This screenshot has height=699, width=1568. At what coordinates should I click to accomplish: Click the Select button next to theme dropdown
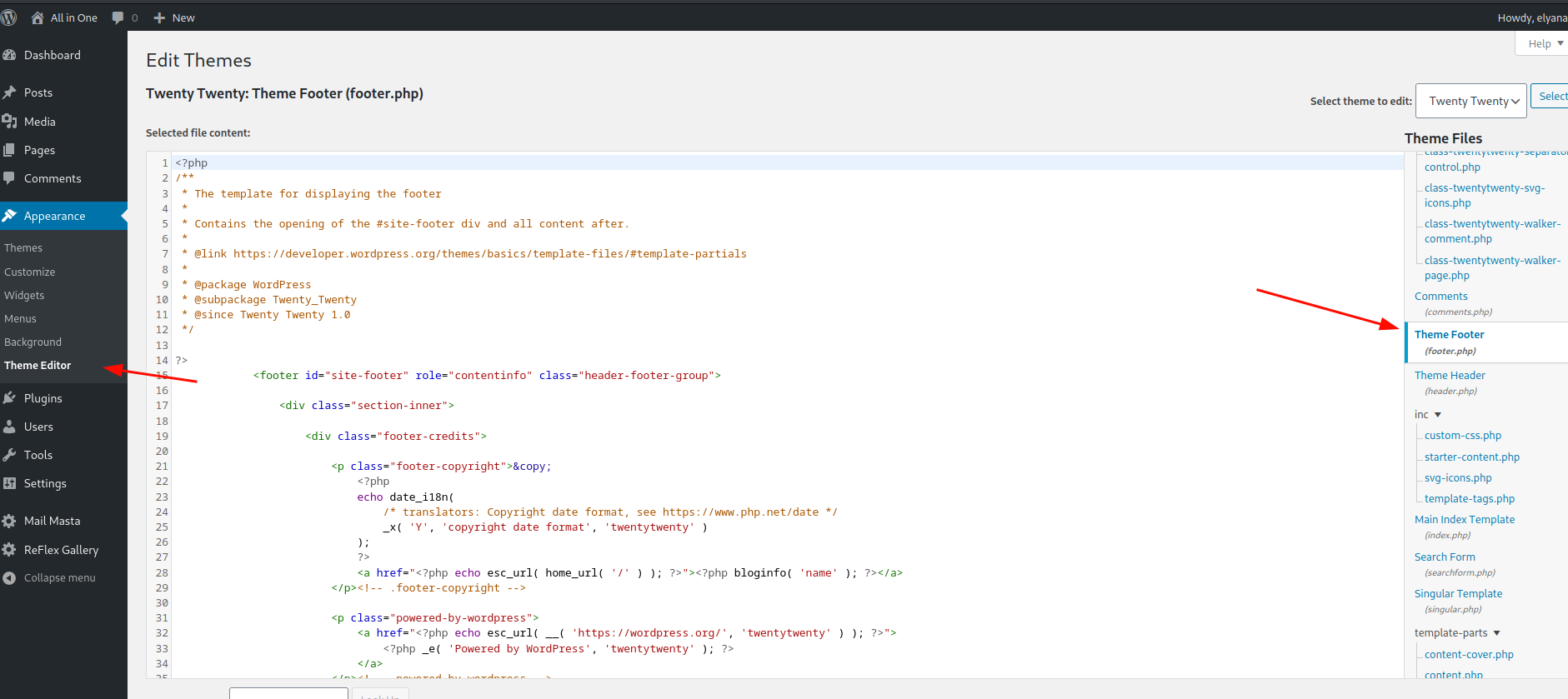pos(1550,97)
